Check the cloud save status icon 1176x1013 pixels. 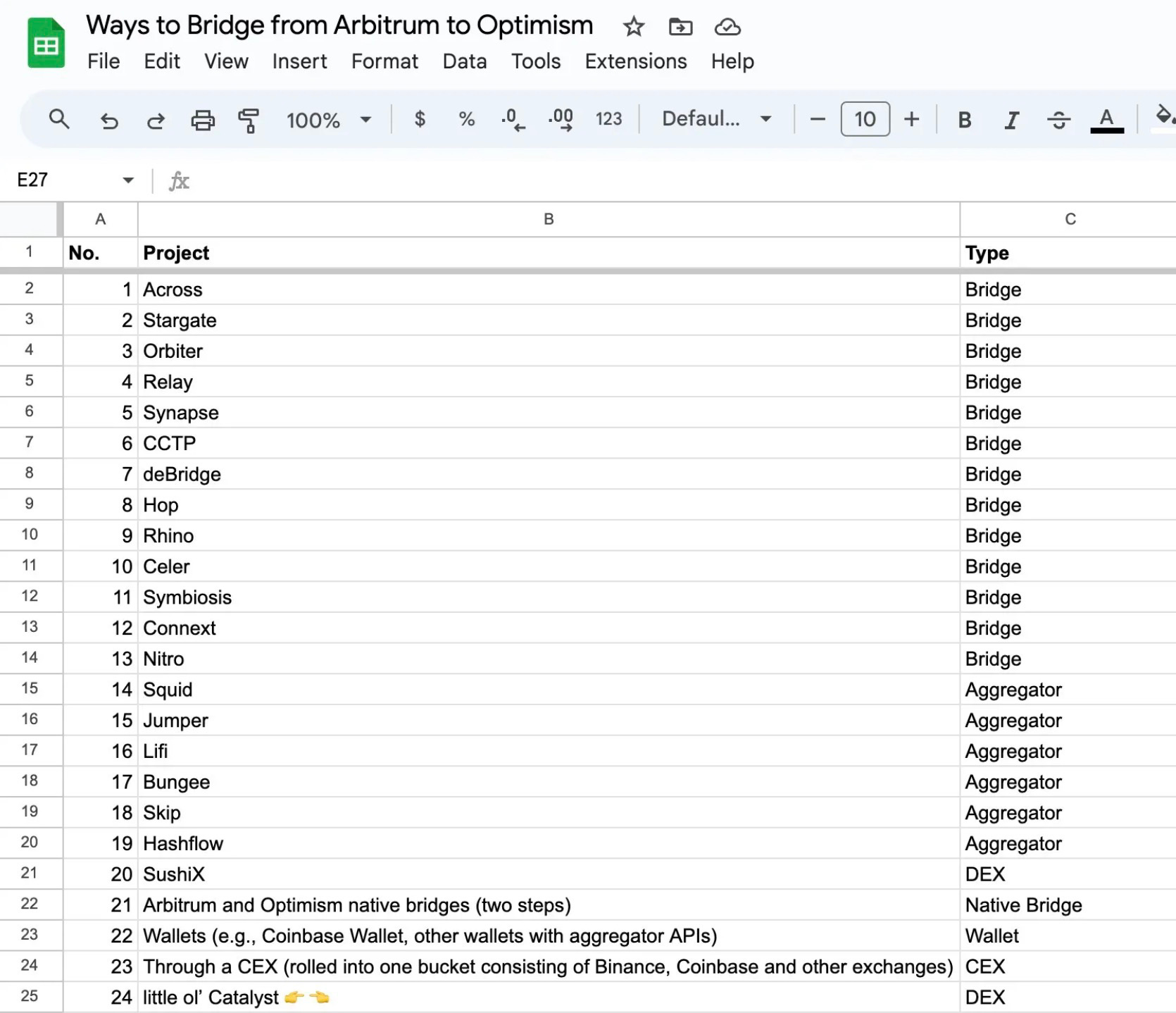coord(727,27)
